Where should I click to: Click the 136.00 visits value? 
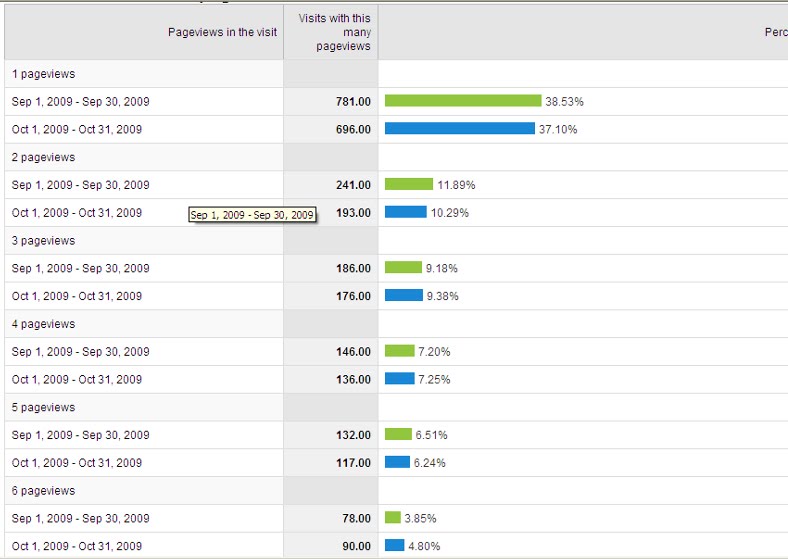point(353,380)
